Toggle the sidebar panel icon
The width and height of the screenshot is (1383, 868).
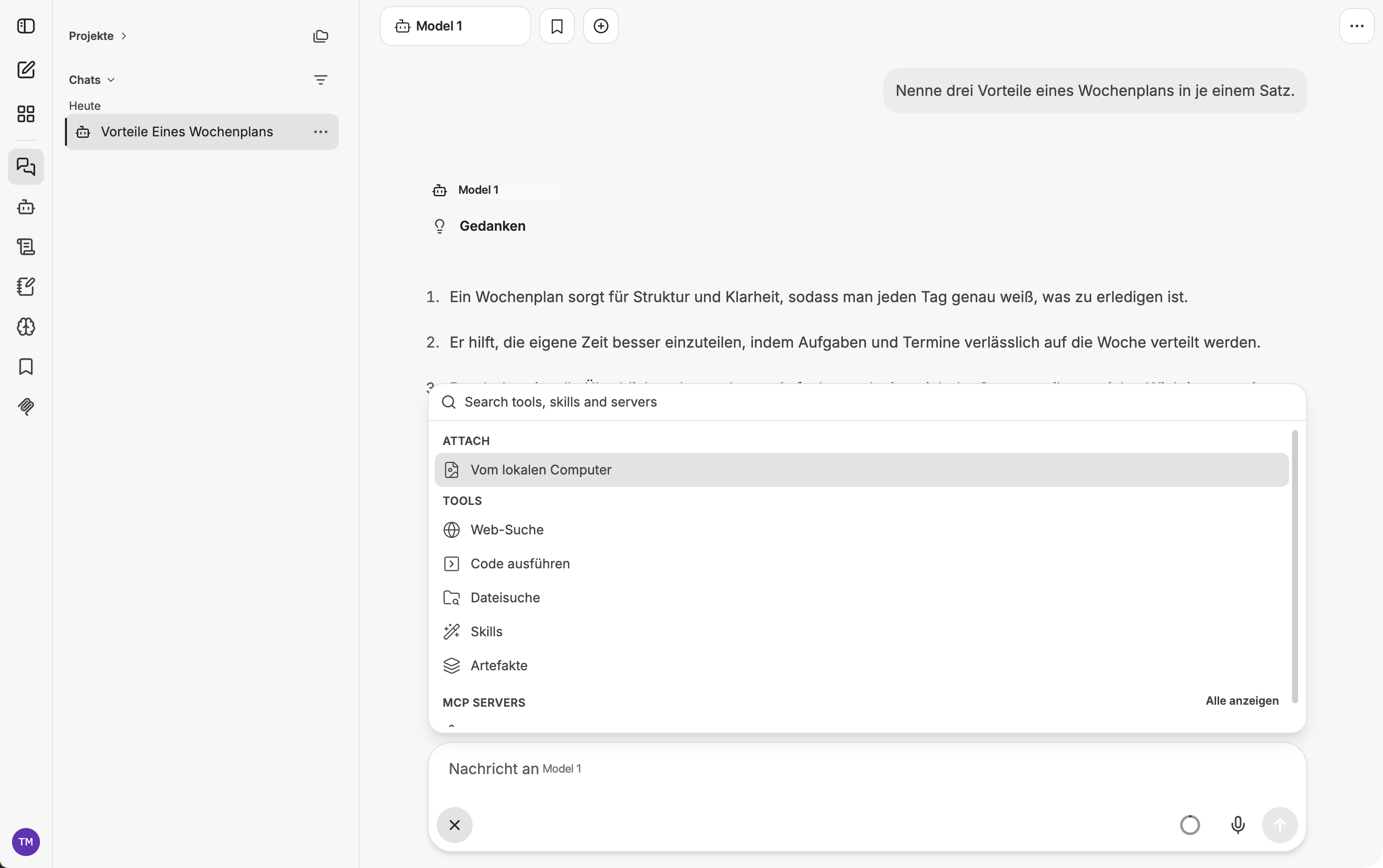[x=26, y=26]
